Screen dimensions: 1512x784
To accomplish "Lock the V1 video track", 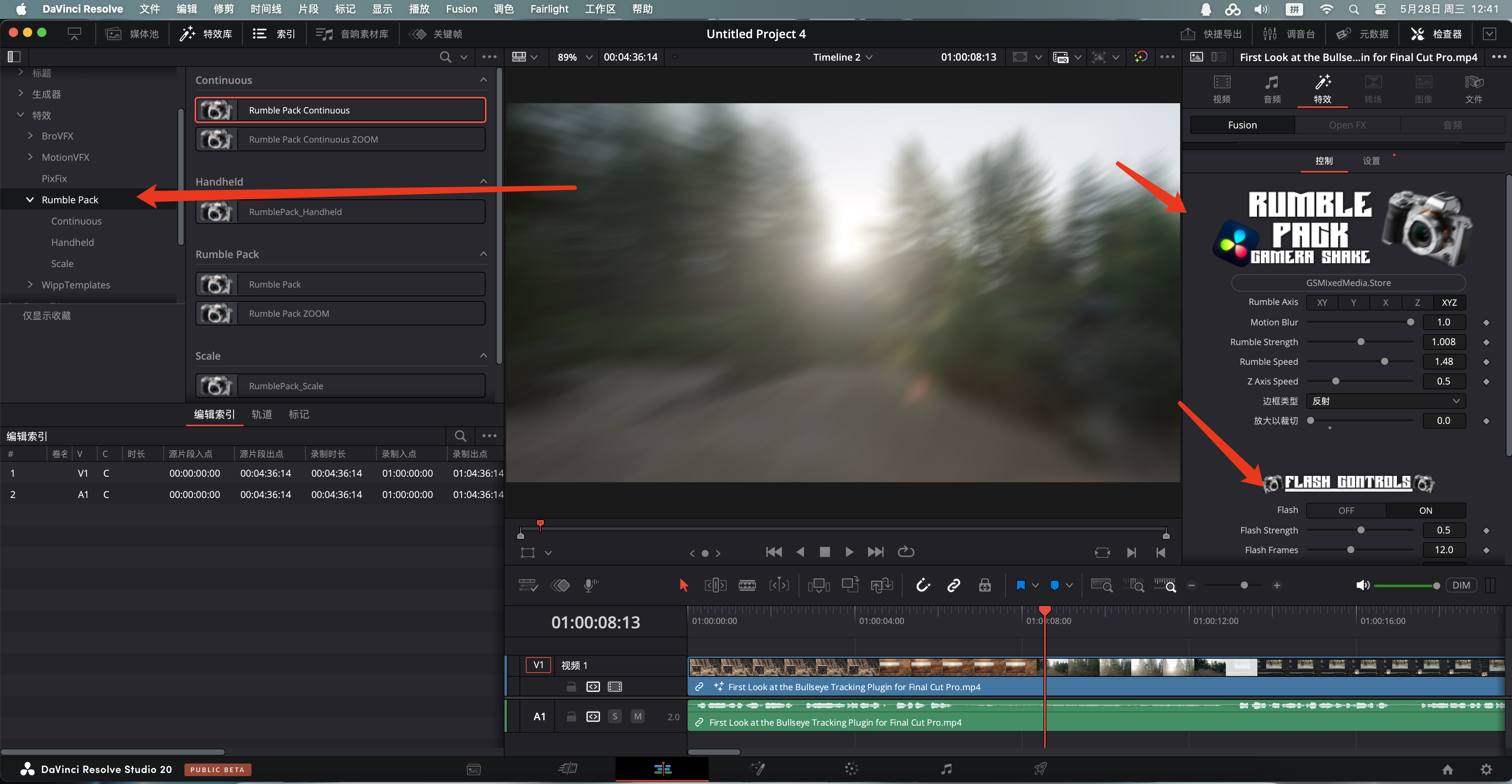I will click(x=570, y=687).
